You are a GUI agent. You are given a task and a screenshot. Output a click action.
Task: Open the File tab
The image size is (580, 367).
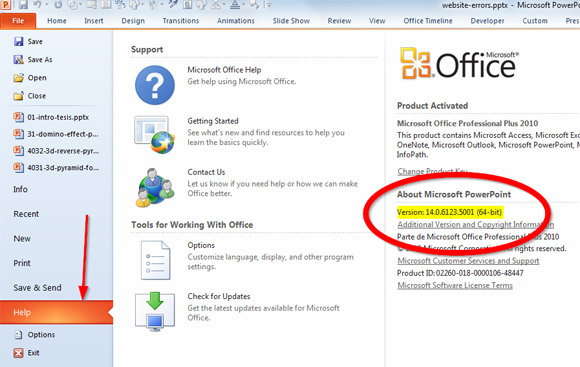18,21
